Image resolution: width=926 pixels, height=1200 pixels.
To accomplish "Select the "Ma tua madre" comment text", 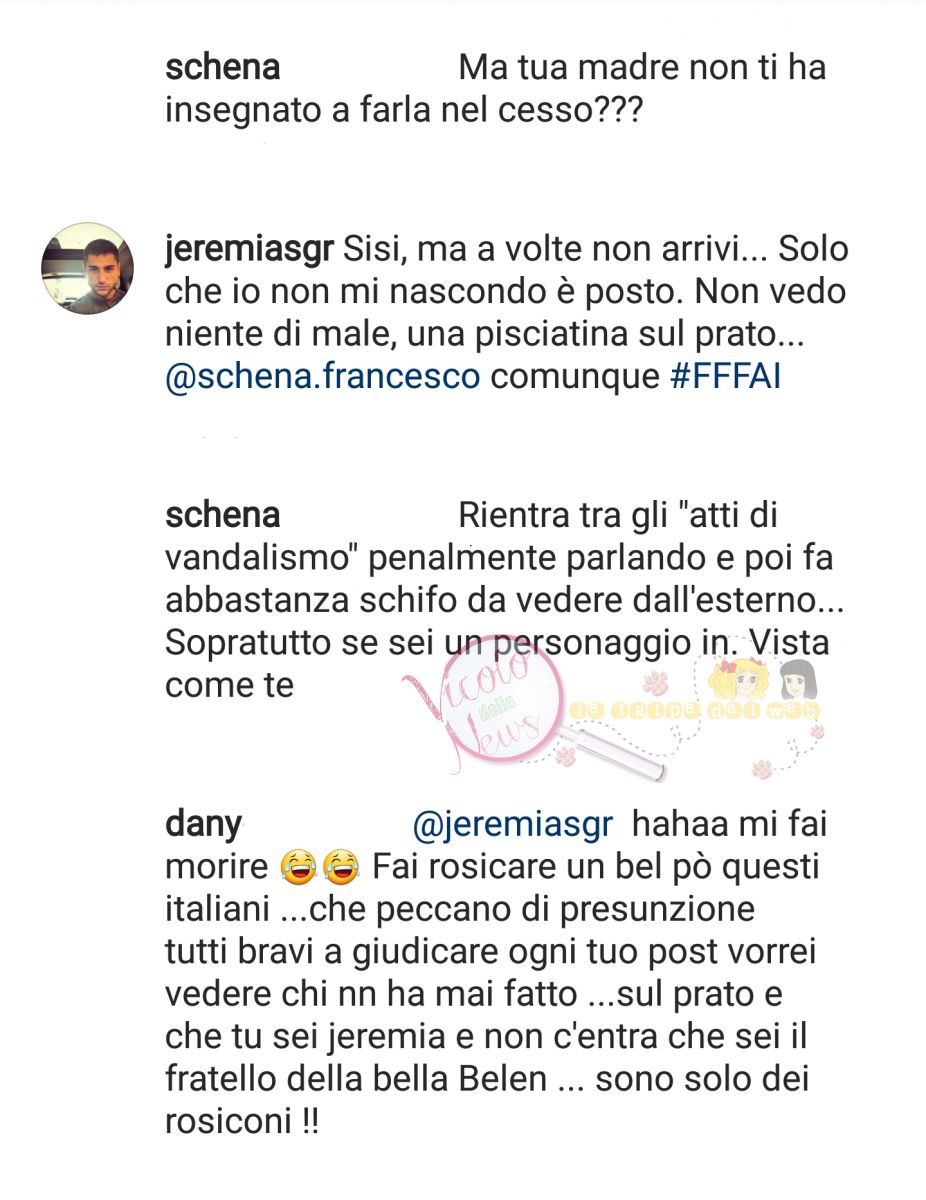I will [495, 90].
